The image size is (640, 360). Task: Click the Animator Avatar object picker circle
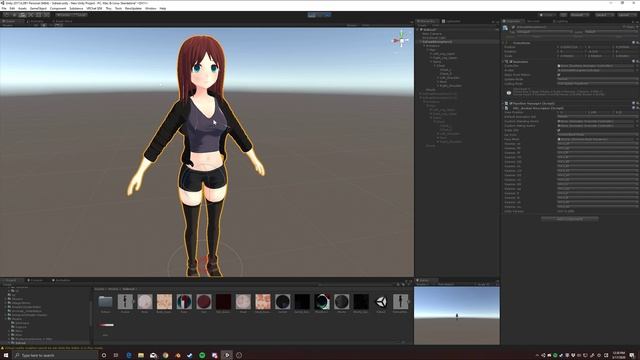(x=637, y=70)
